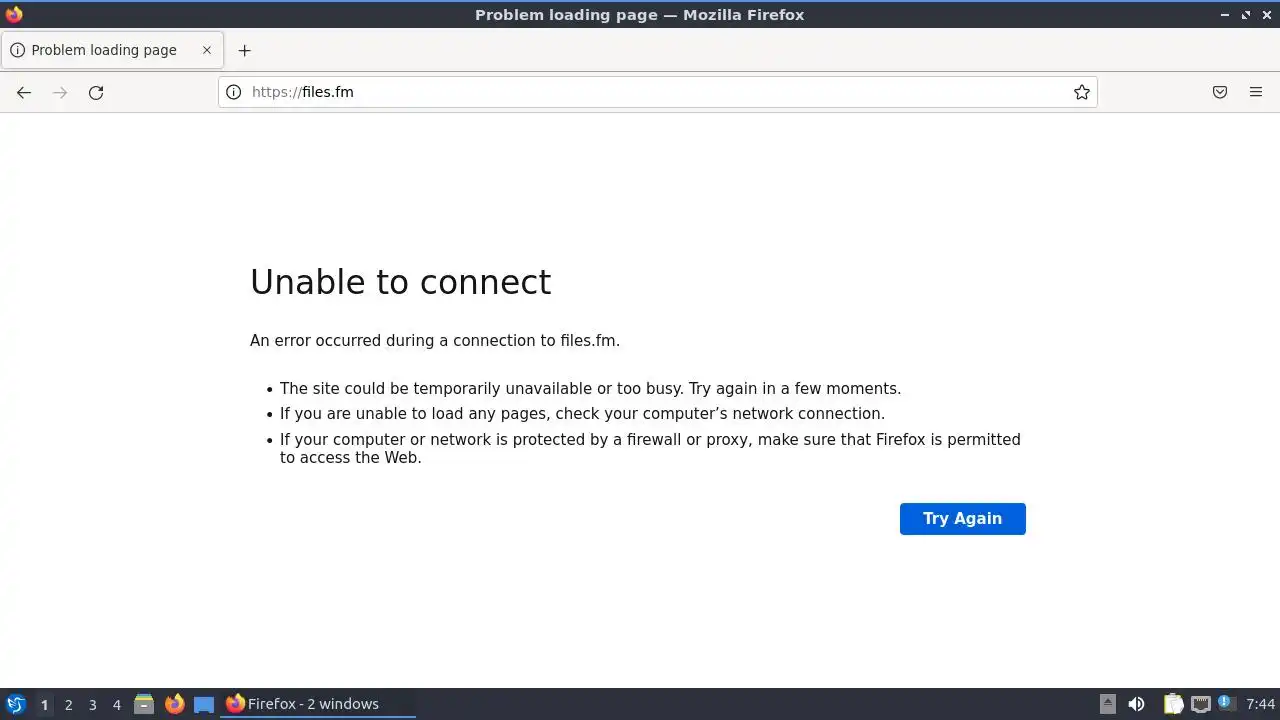This screenshot has height=720, width=1280.
Task: Open the volume control in tray
Action: pos(1136,704)
